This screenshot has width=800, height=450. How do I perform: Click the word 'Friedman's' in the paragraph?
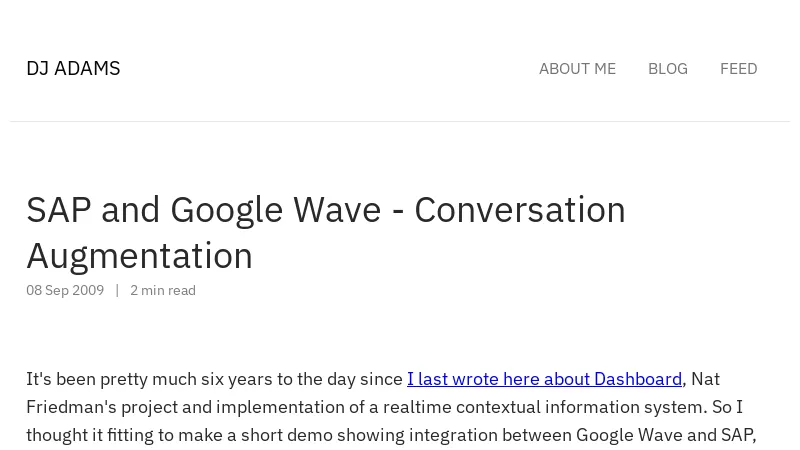click(x=68, y=406)
